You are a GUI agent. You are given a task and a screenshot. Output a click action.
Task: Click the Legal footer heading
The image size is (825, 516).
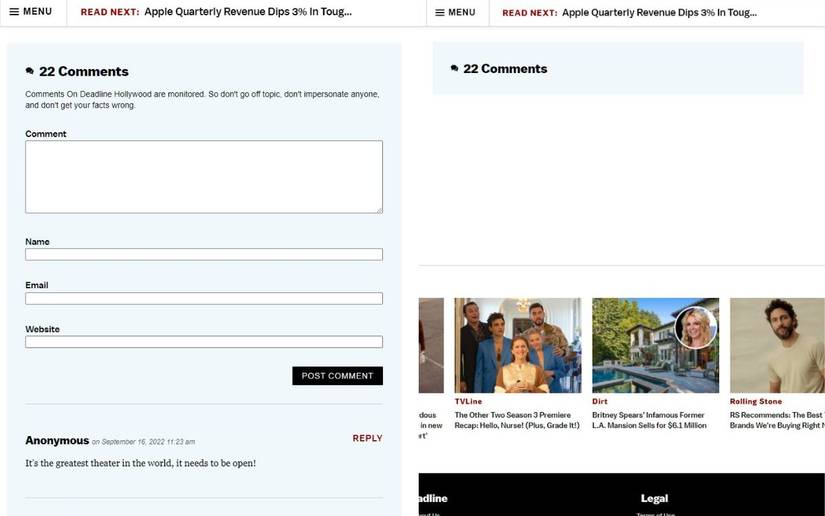click(654, 498)
